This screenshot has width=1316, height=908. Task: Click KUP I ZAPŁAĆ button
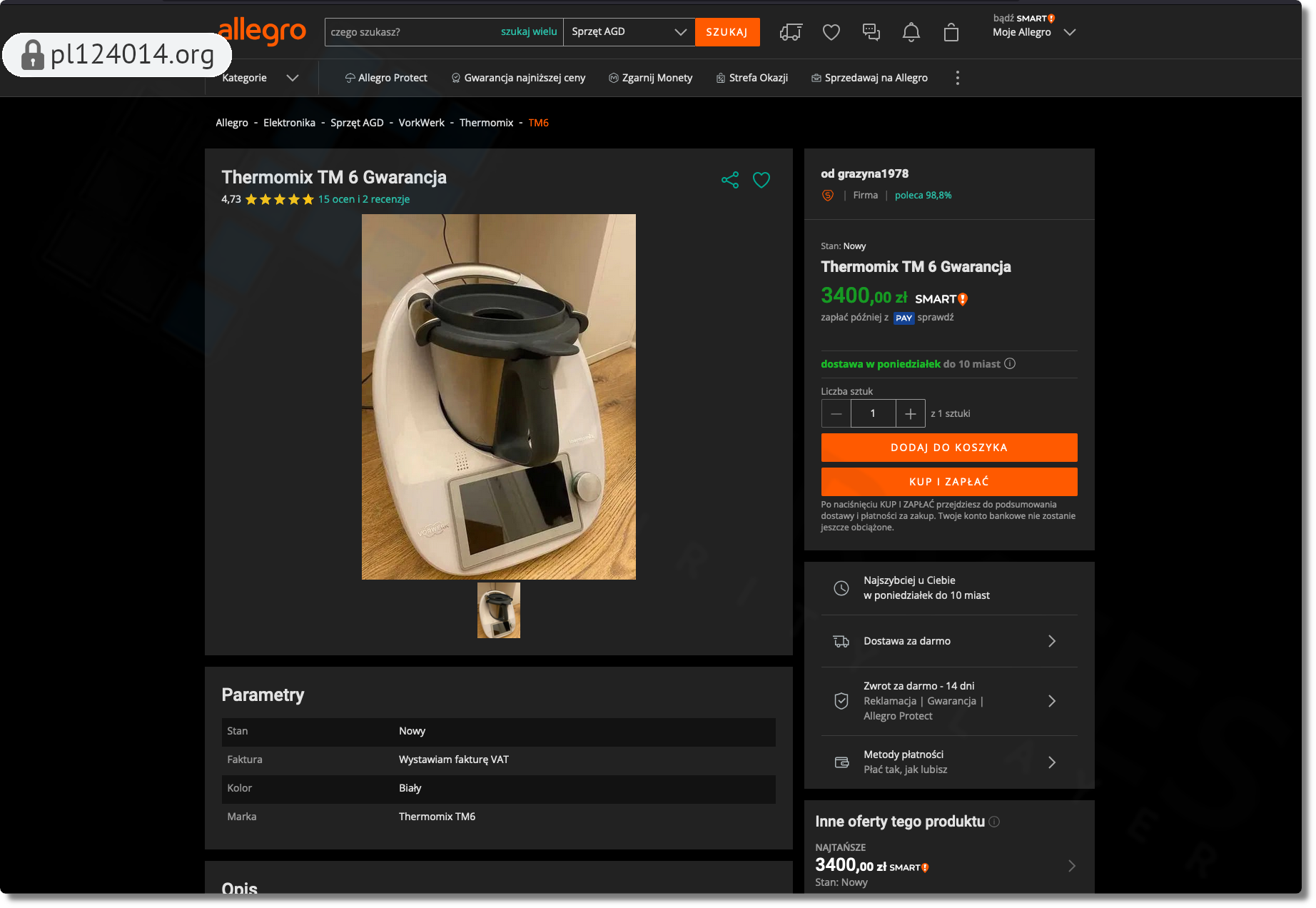point(948,482)
